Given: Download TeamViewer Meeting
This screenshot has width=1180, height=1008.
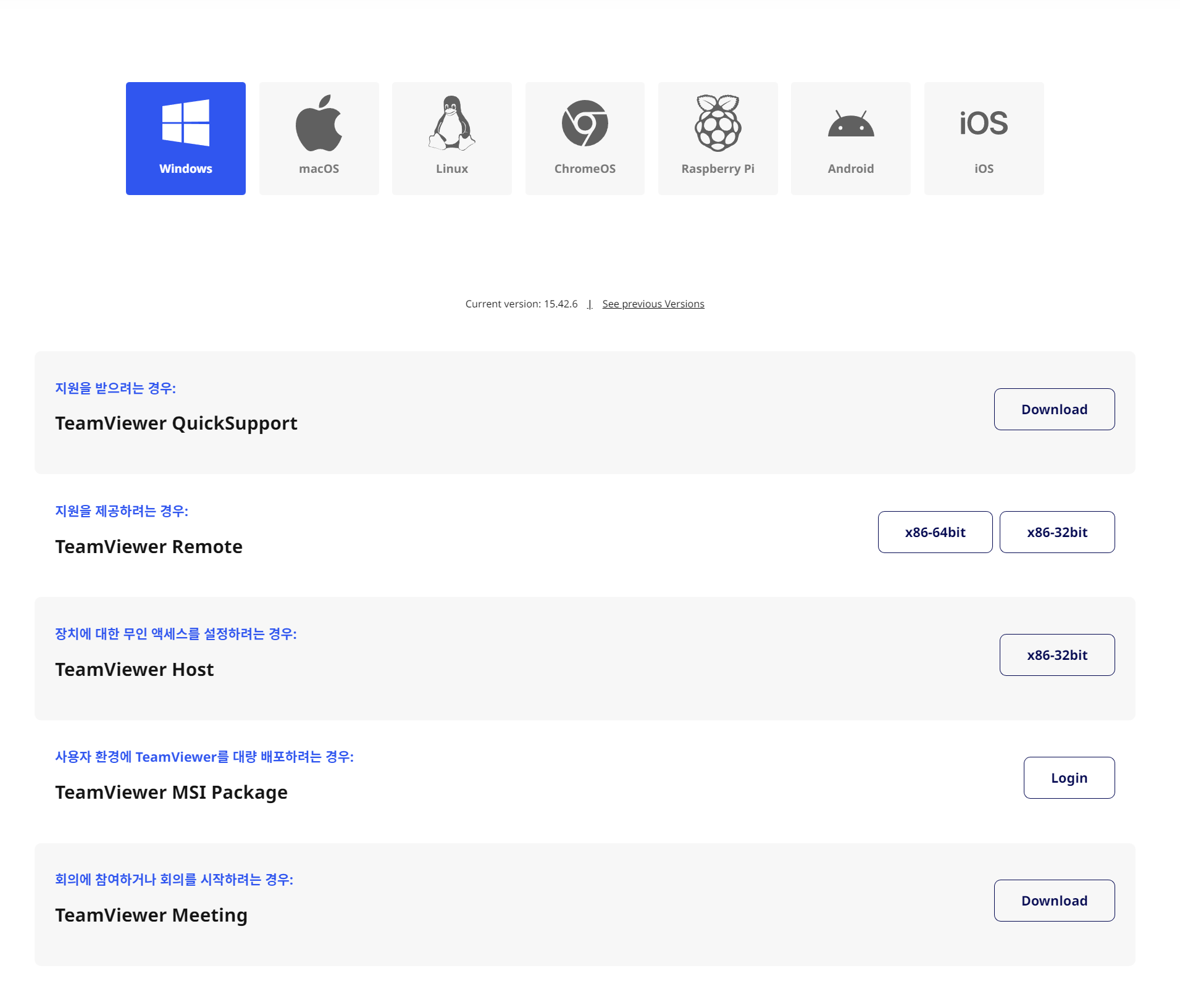Looking at the screenshot, I should point(1055,901).
